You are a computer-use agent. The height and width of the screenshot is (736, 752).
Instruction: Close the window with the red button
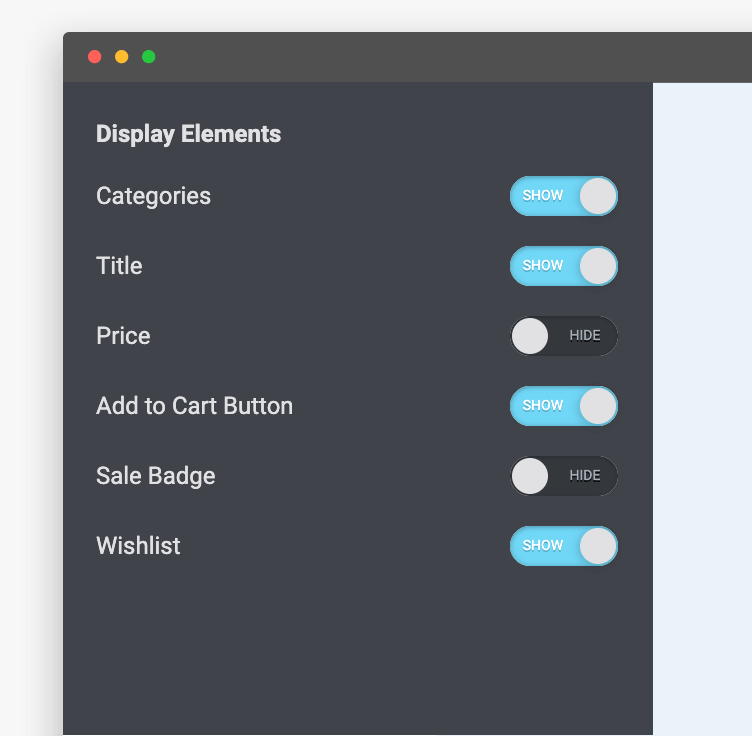pyautogui.click(x=95, y=57)
